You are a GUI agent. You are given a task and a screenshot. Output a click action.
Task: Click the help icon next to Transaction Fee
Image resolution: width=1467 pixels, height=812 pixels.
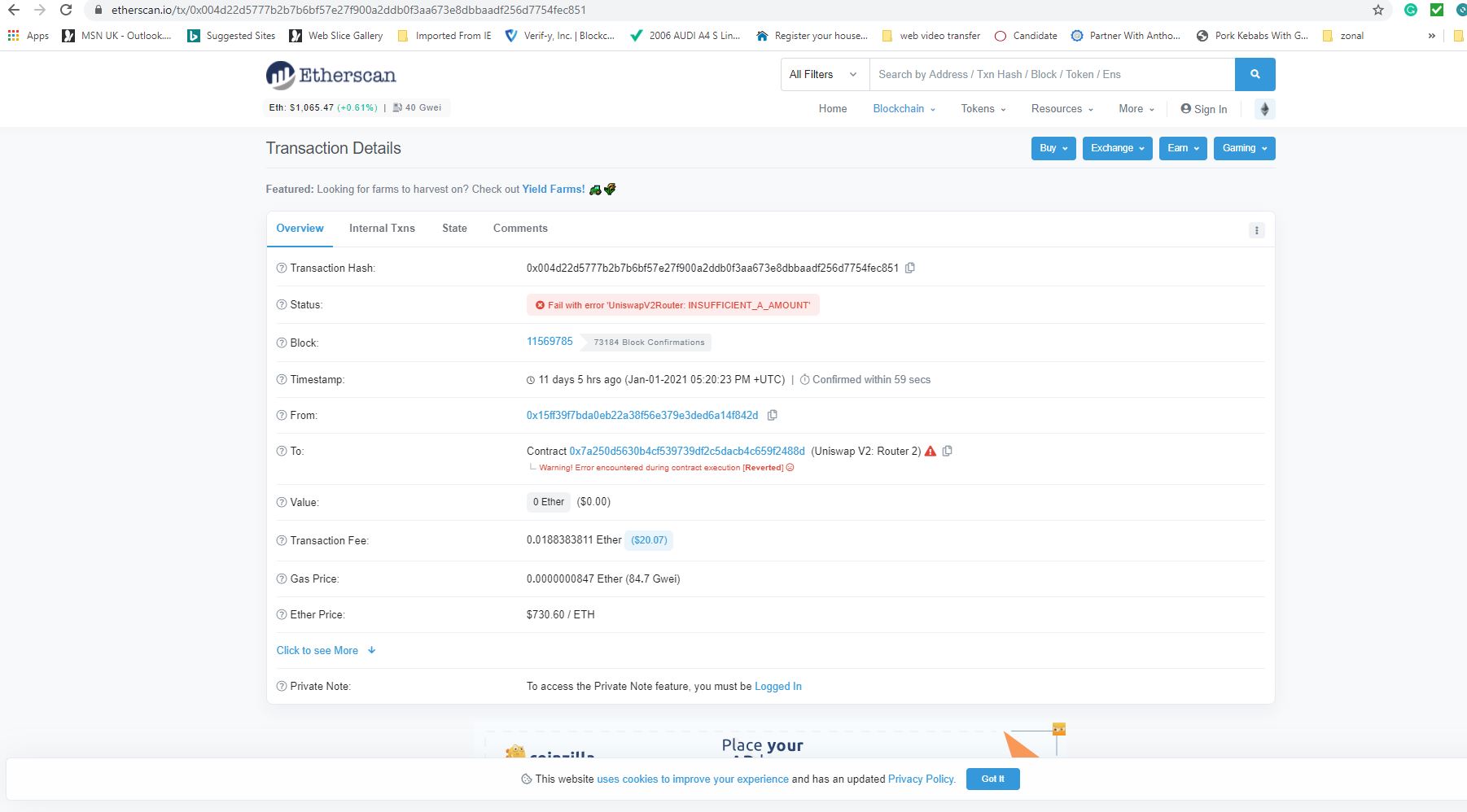tap(281, 540)
